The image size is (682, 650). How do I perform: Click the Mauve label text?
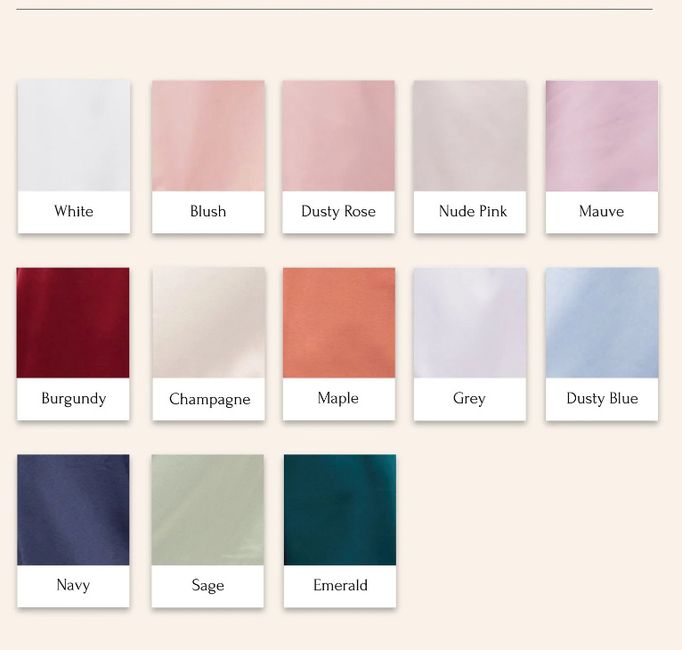602,211
